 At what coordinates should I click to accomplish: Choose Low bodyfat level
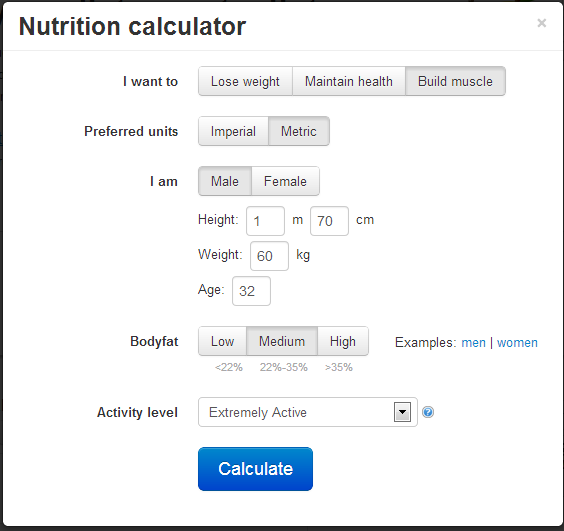pyautogui.click(x=222, y=341)
